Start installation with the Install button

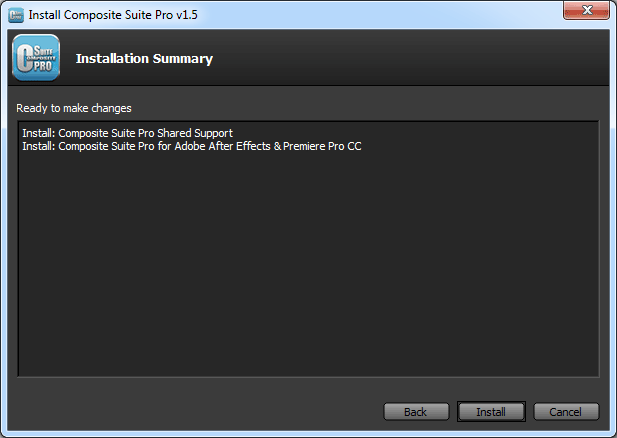(x=491, y=412)
